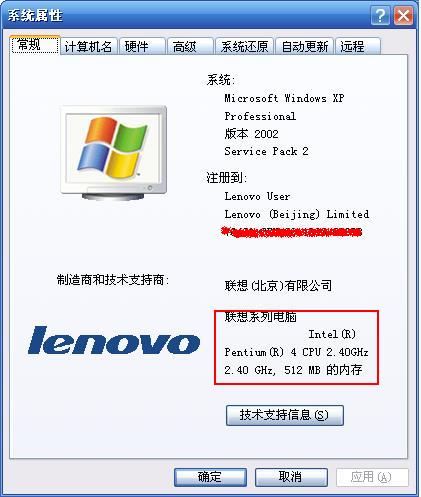Image resolution: width=421 pixels, height=497 pixels.
Task: Go to the 系统还原 tab
Action: point(245,46)
